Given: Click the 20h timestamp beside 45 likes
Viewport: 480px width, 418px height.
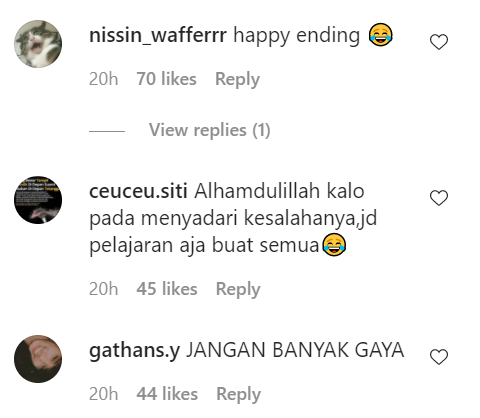Looking at the screenshot, I should pyautogui.click(x=104, y=289).
